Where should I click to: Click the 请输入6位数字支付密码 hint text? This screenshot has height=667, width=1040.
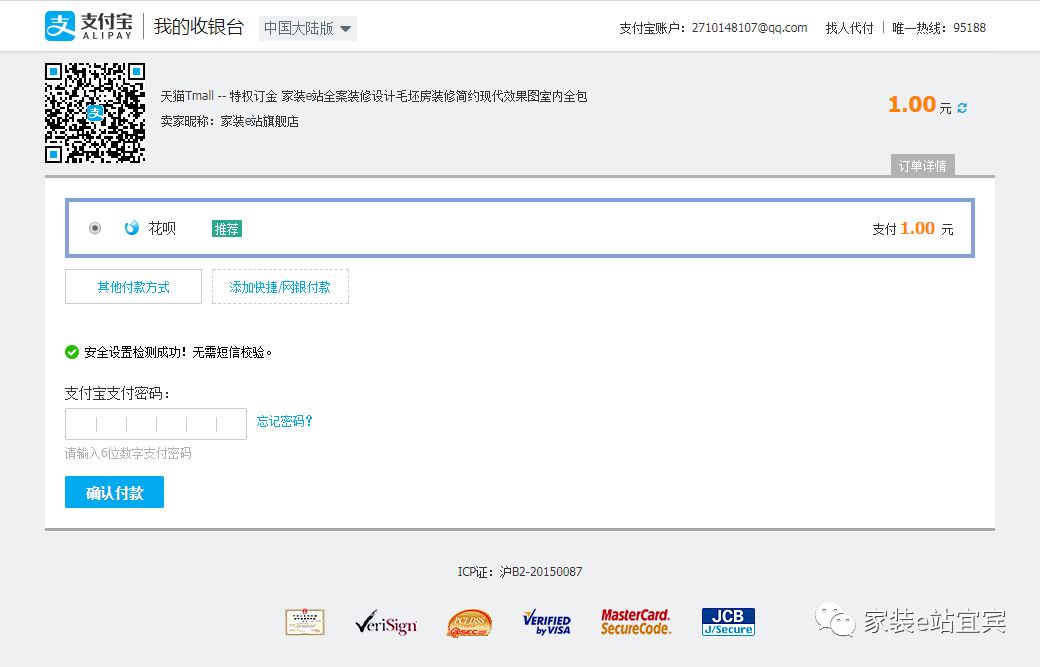(128, 454)
